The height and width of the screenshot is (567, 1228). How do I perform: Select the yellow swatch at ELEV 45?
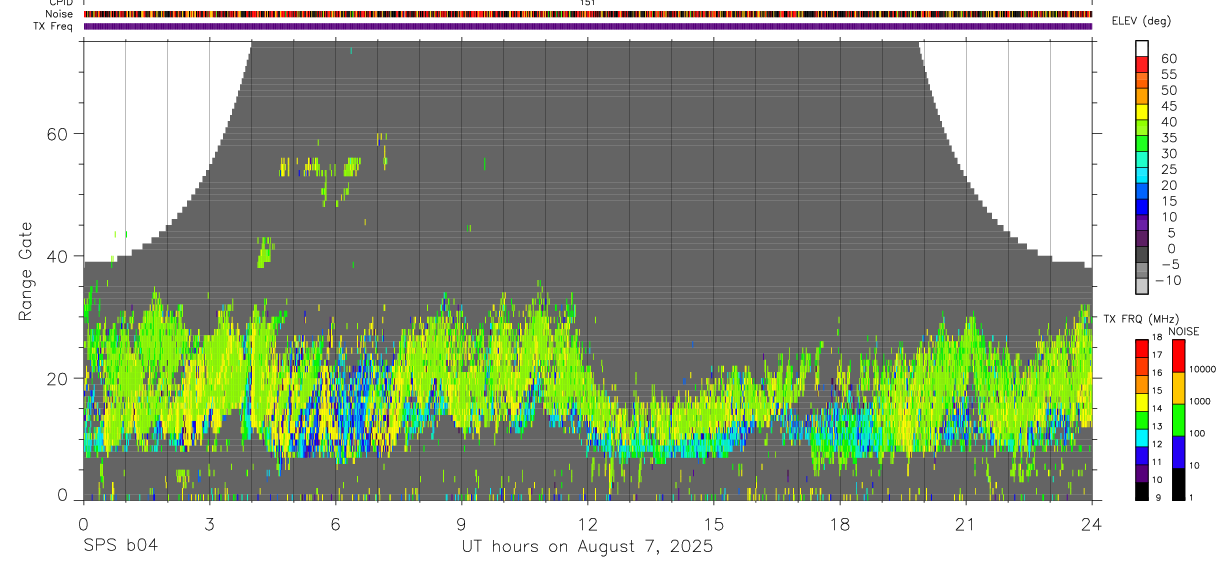[x=1142, y=111]
